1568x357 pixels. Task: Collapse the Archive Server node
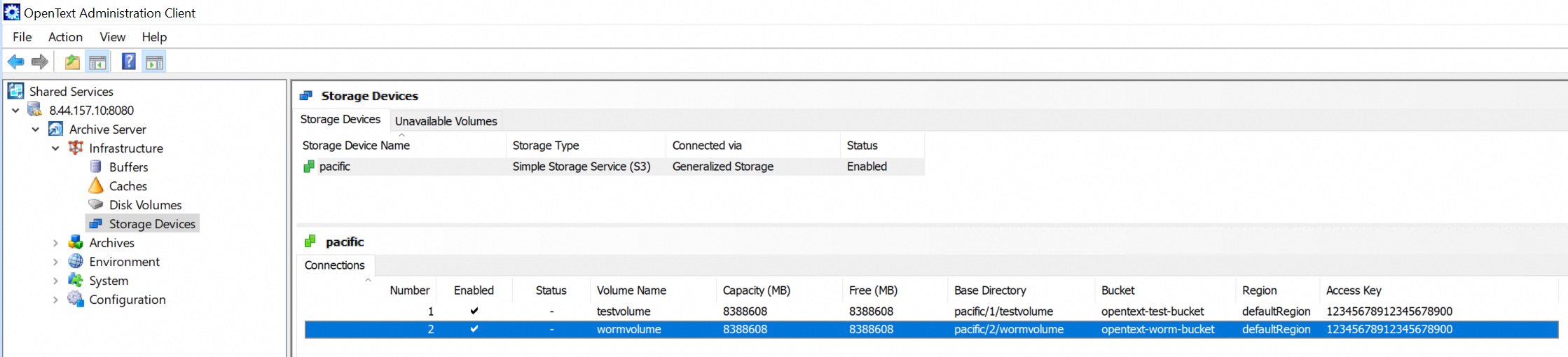[x=35, y=129]
